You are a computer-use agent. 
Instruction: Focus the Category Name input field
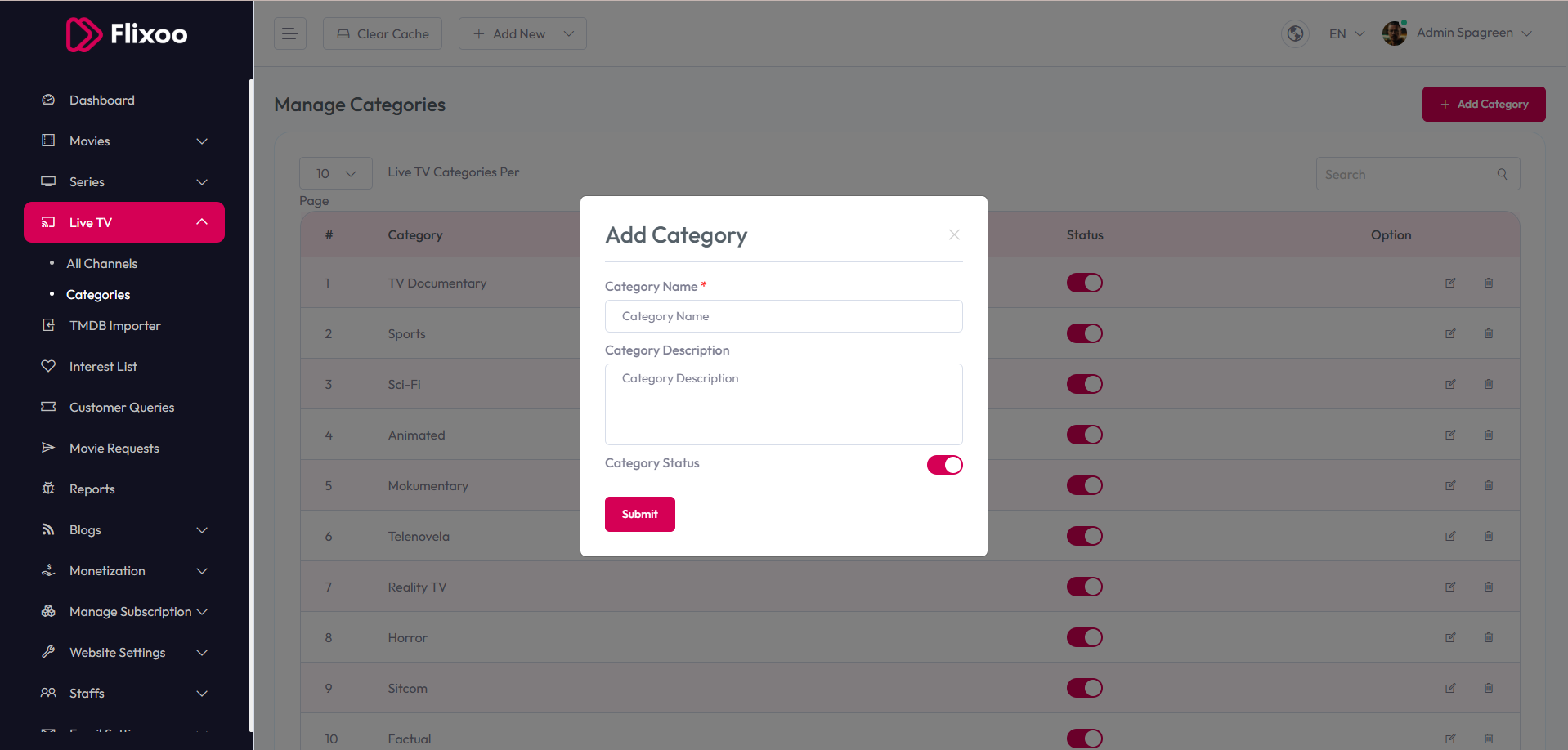(x=784, y=316)
